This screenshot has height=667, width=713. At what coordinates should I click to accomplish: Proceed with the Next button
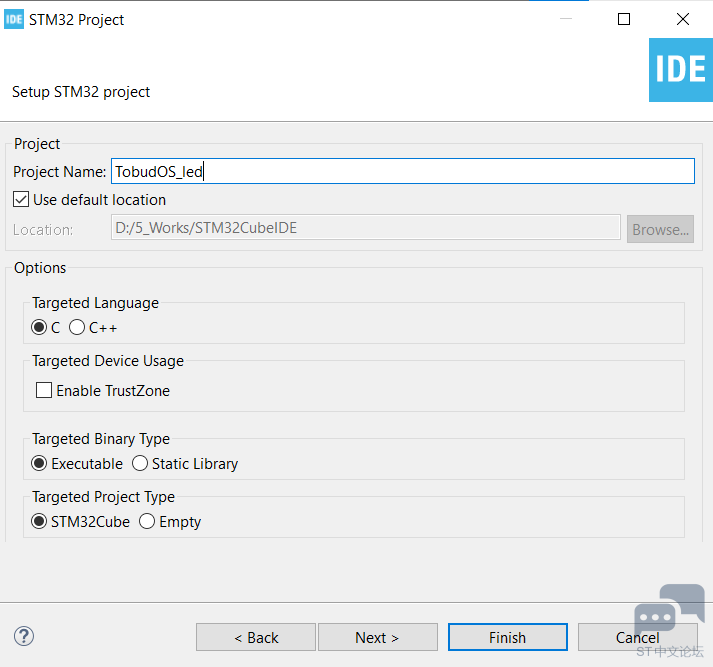(x=377, y=637)
